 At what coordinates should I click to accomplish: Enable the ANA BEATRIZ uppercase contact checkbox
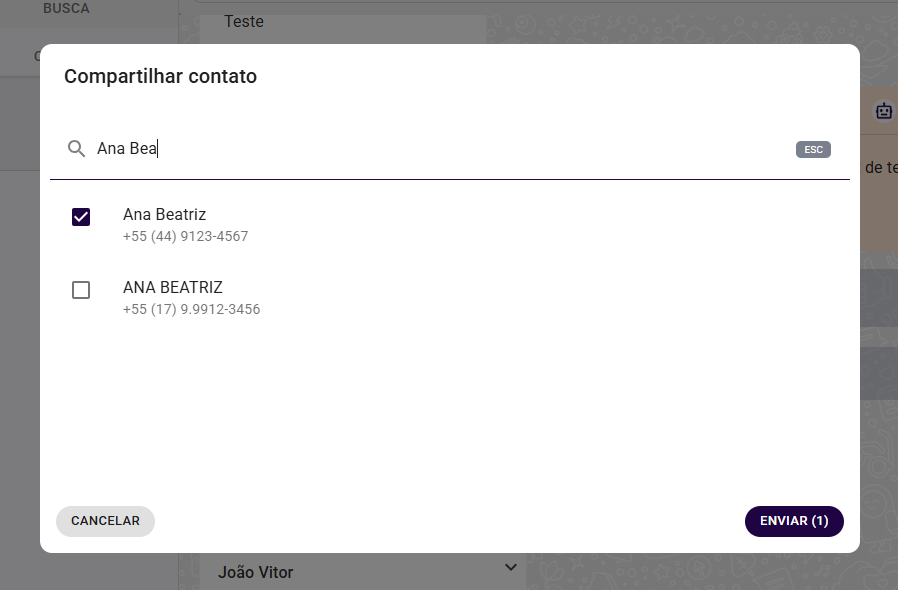(x=81, y=290)
